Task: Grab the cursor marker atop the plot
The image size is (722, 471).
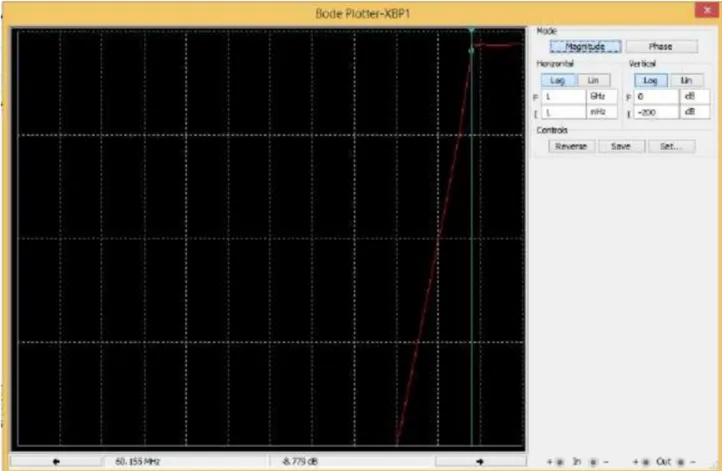Action: pyautogui.click(x=472, y=30)
